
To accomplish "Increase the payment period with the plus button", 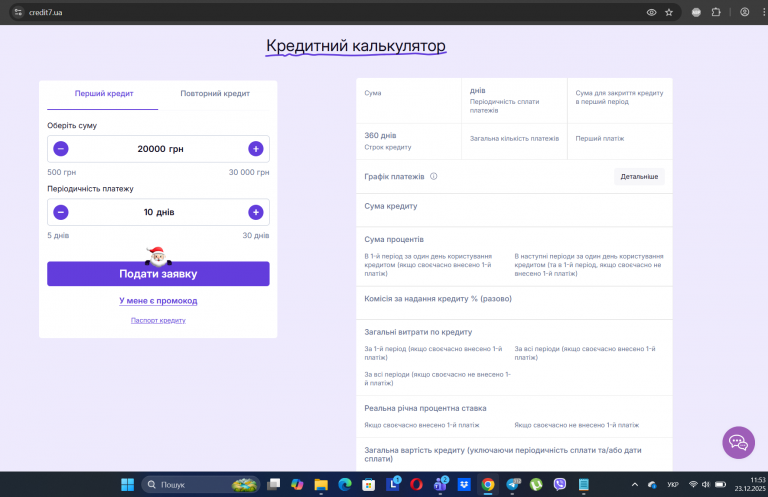I will [256, 212].
